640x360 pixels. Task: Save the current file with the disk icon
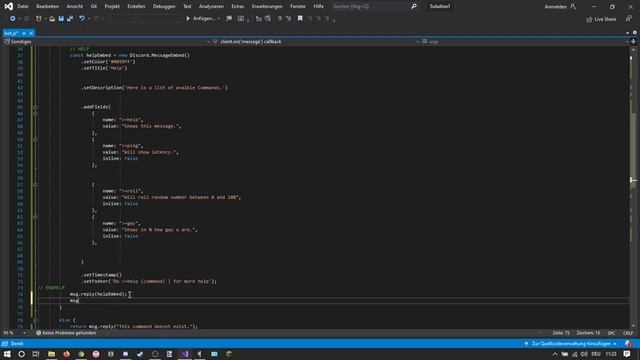tap(61, 19)
